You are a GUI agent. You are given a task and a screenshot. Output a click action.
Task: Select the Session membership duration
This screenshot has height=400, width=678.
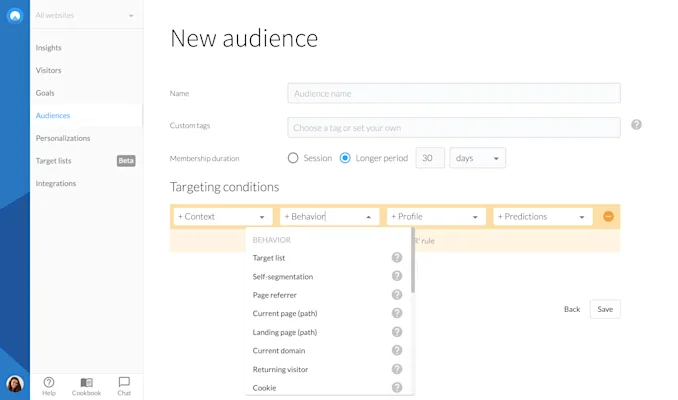coord(293,158)
